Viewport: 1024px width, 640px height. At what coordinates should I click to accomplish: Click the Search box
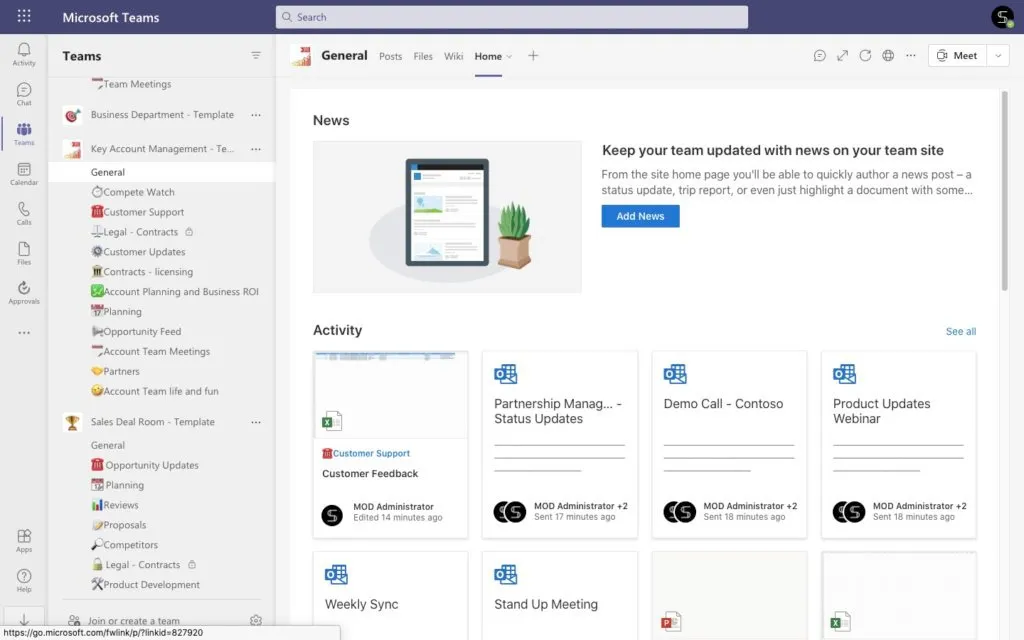pyautogui.click(x=511, y=17)
